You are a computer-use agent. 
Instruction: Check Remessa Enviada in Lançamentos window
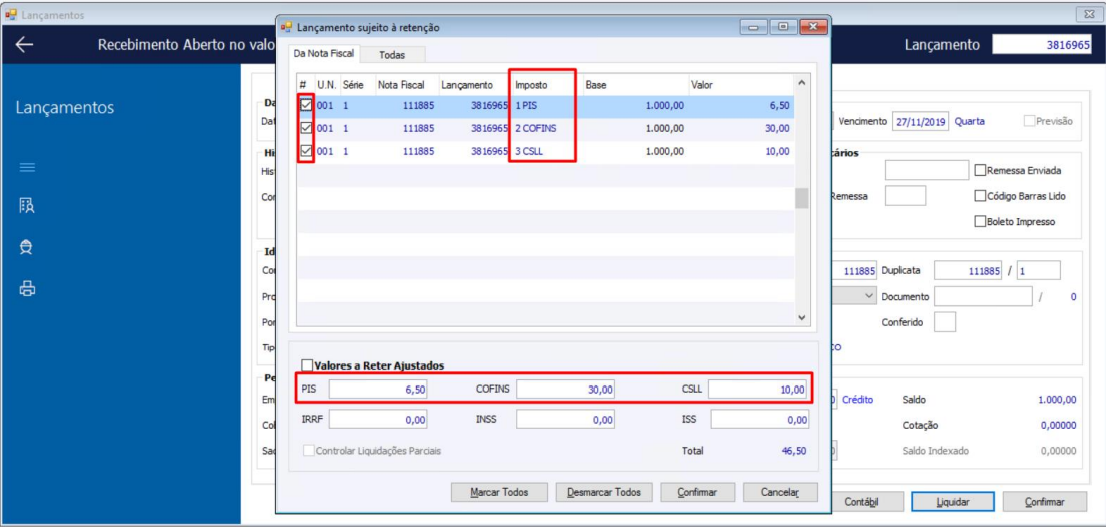click(980, 170)
